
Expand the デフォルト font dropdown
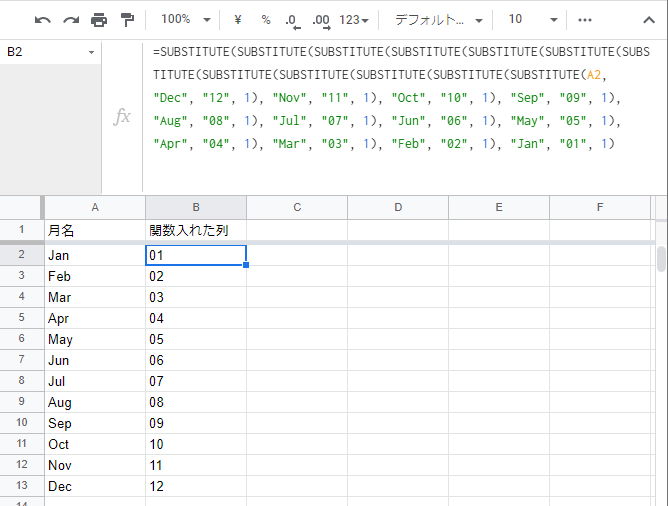coord(438,19)
